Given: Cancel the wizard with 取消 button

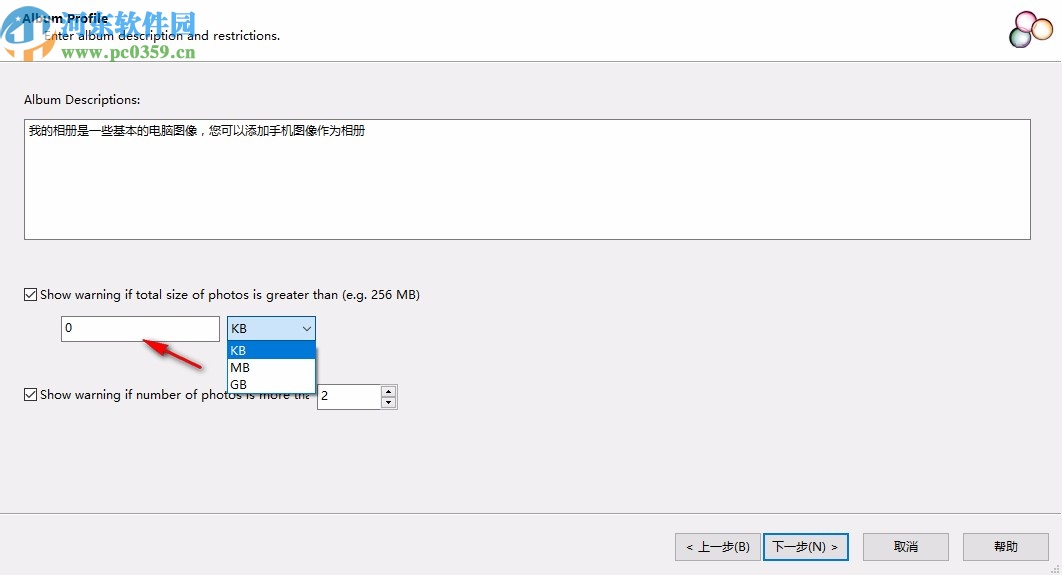Looking at the screenshot, I should (x=906, y=547).
